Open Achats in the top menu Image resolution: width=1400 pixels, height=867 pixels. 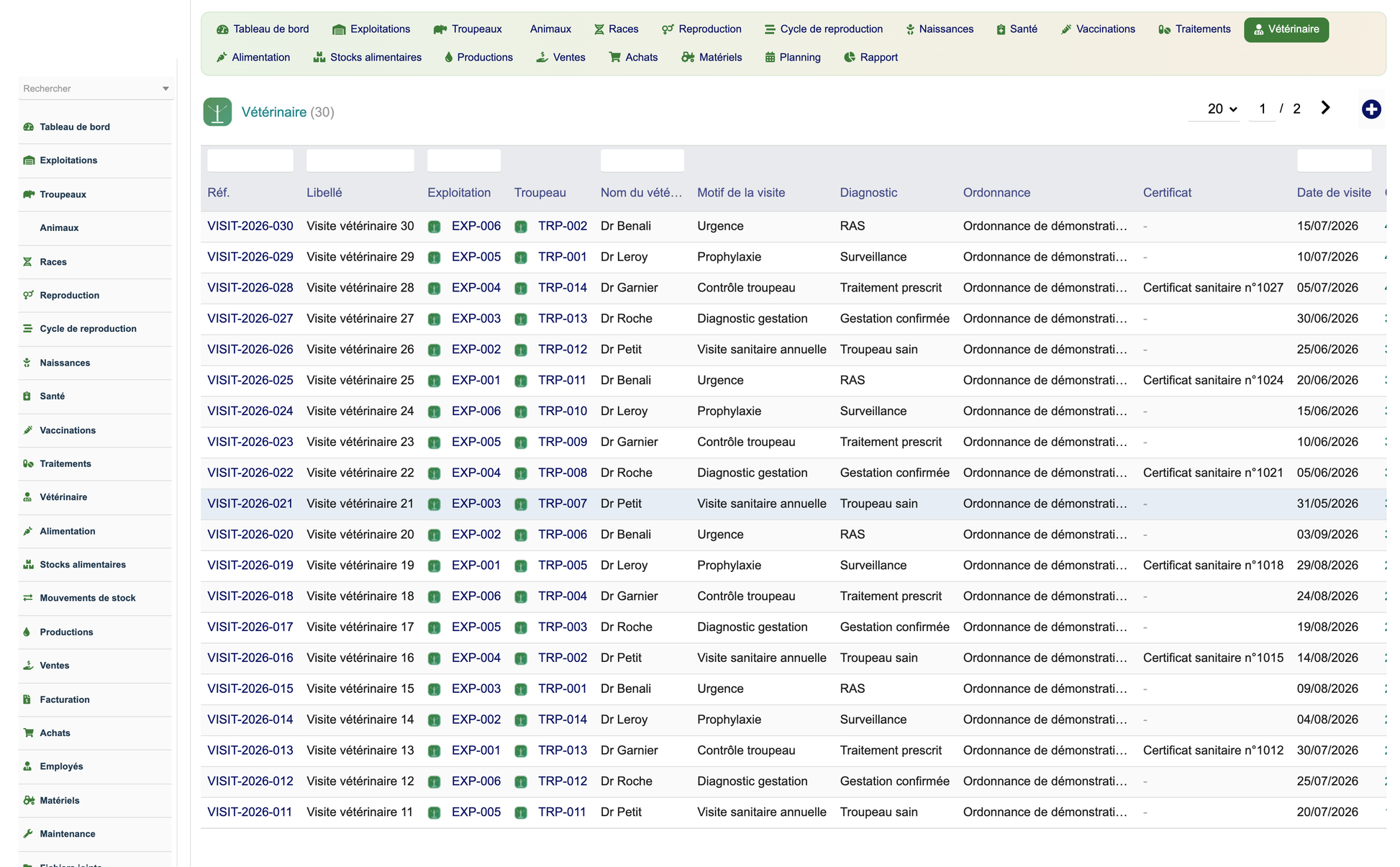click(634, 58)
